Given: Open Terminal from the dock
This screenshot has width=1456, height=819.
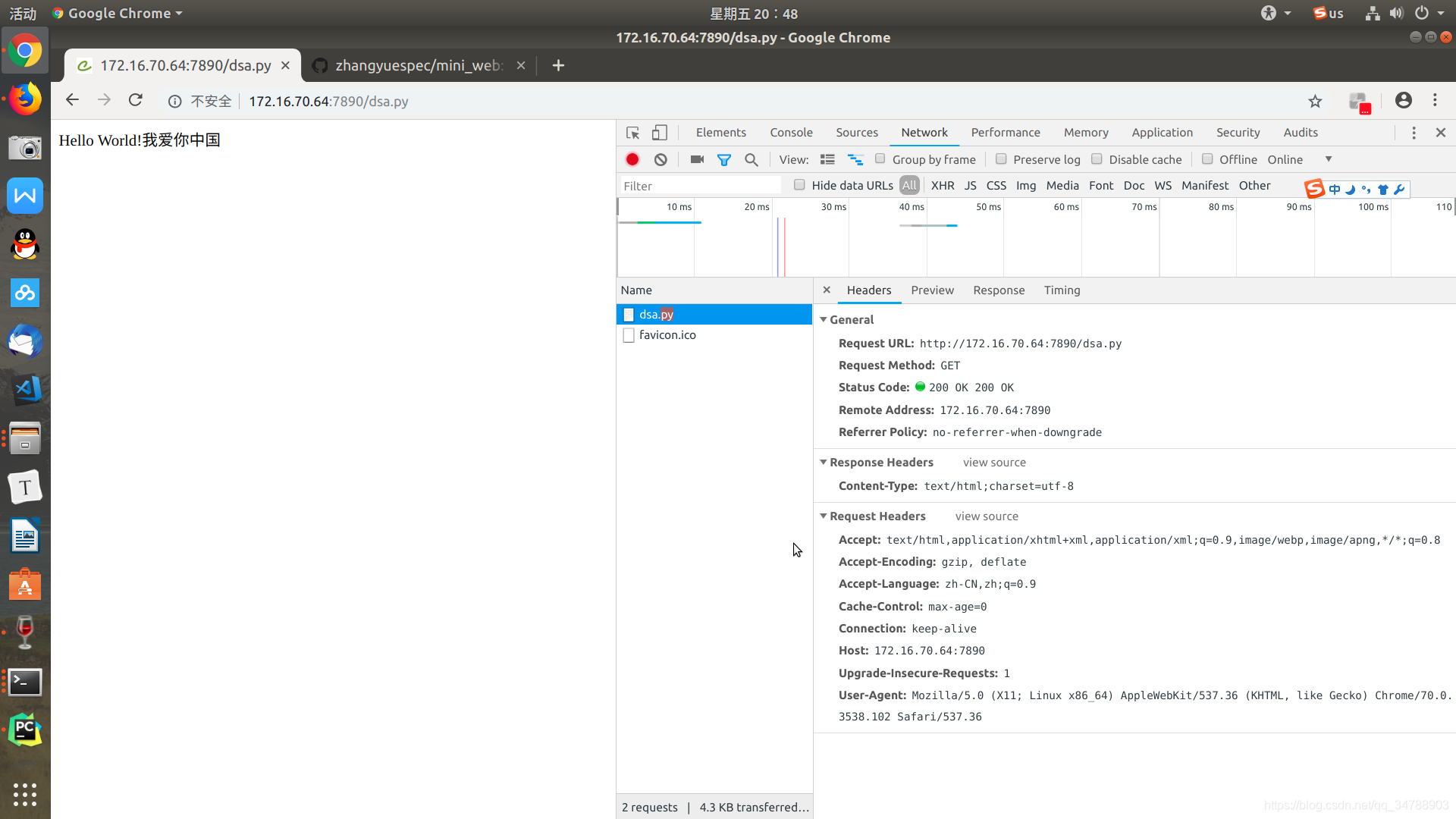Looking at the screenshot, I should 25,682.
